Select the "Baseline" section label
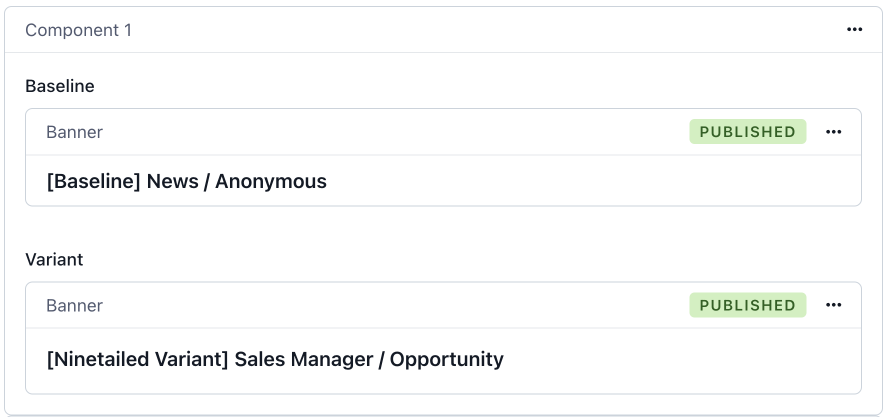The image size is (891, 417). pyautogui.click(x=60, y=86)
